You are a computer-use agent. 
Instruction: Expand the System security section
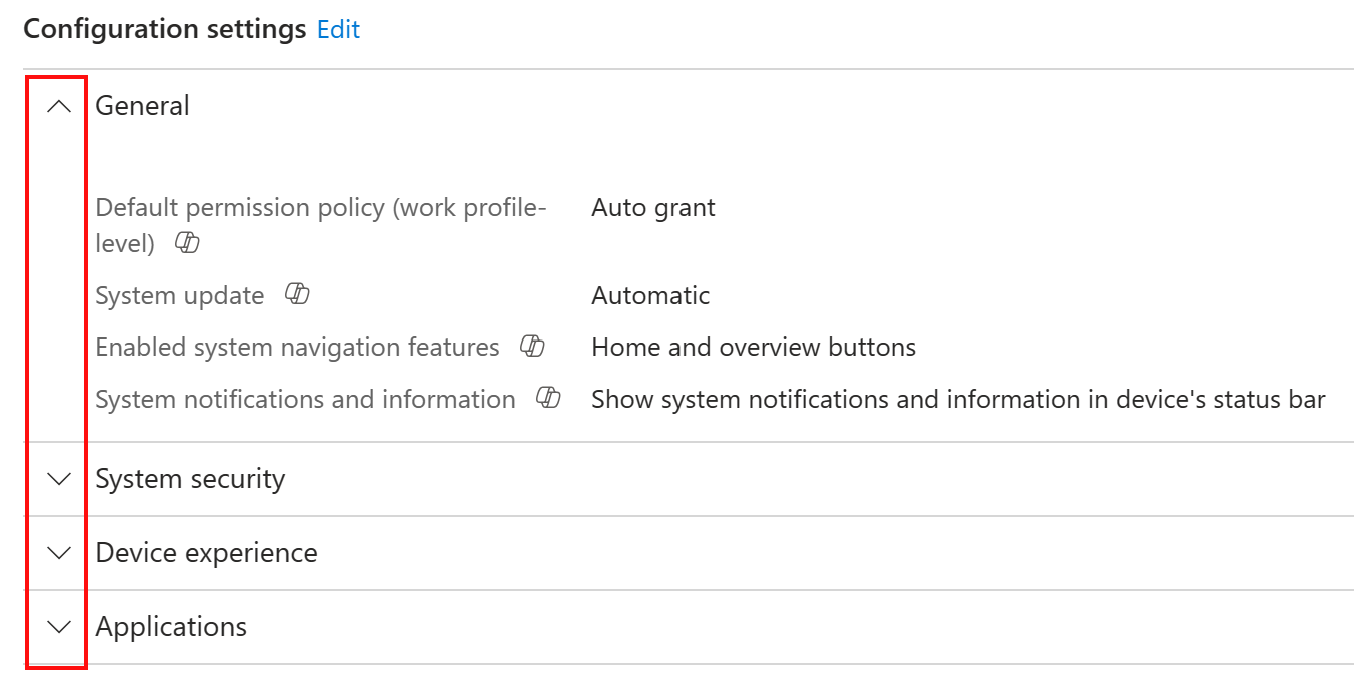(x=57, y=479)
